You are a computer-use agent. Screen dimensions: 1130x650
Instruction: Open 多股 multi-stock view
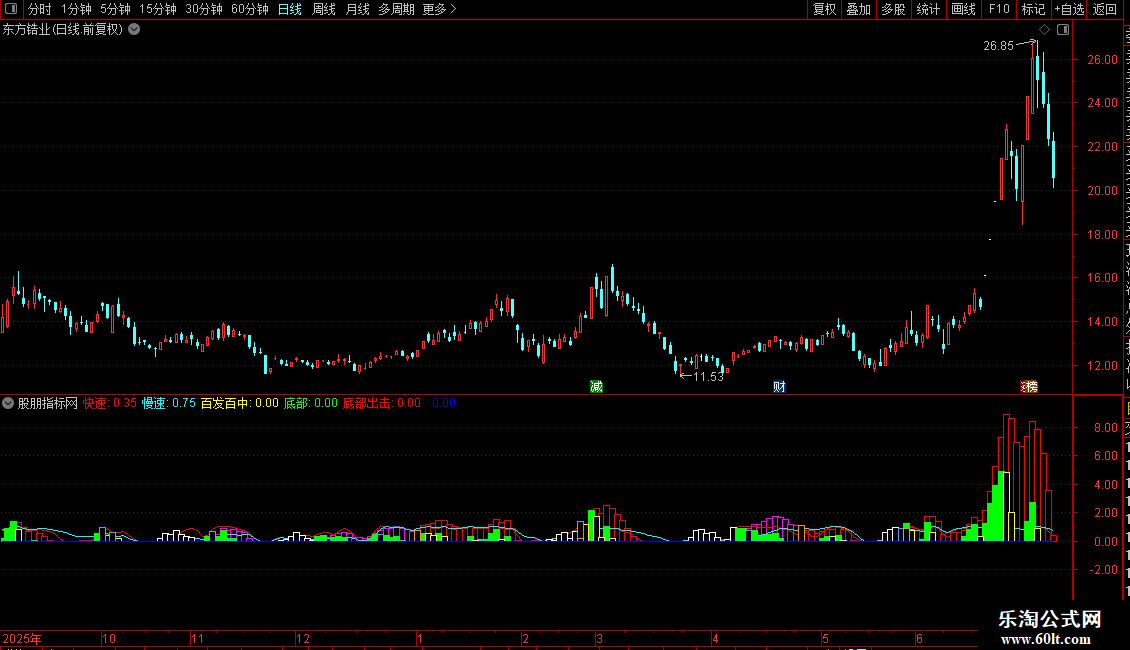click(x=894, y=9)
